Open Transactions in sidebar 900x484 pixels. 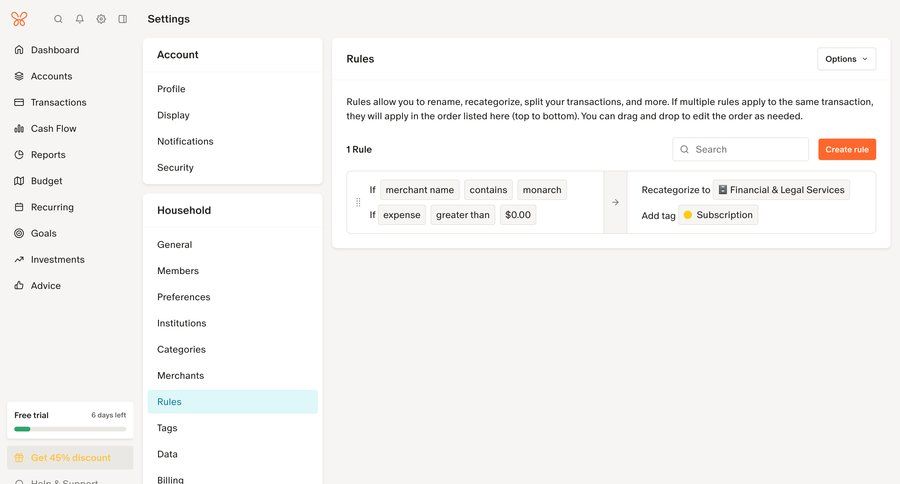(59, 102)
